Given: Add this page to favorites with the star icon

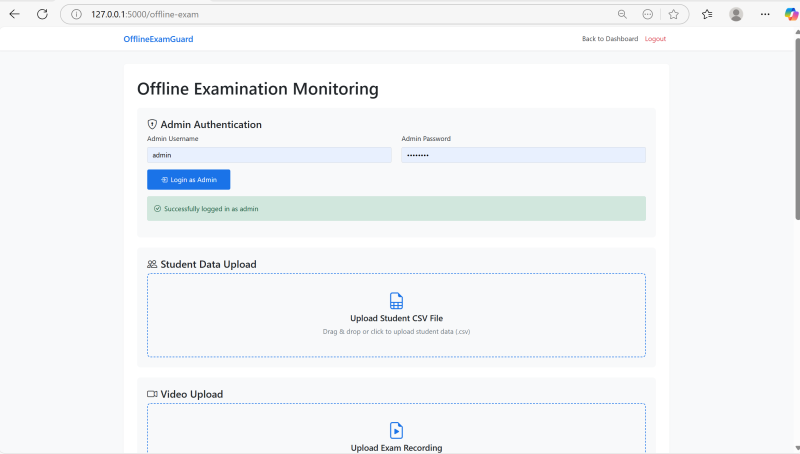Looking at the screenshot, I should 674,14.
